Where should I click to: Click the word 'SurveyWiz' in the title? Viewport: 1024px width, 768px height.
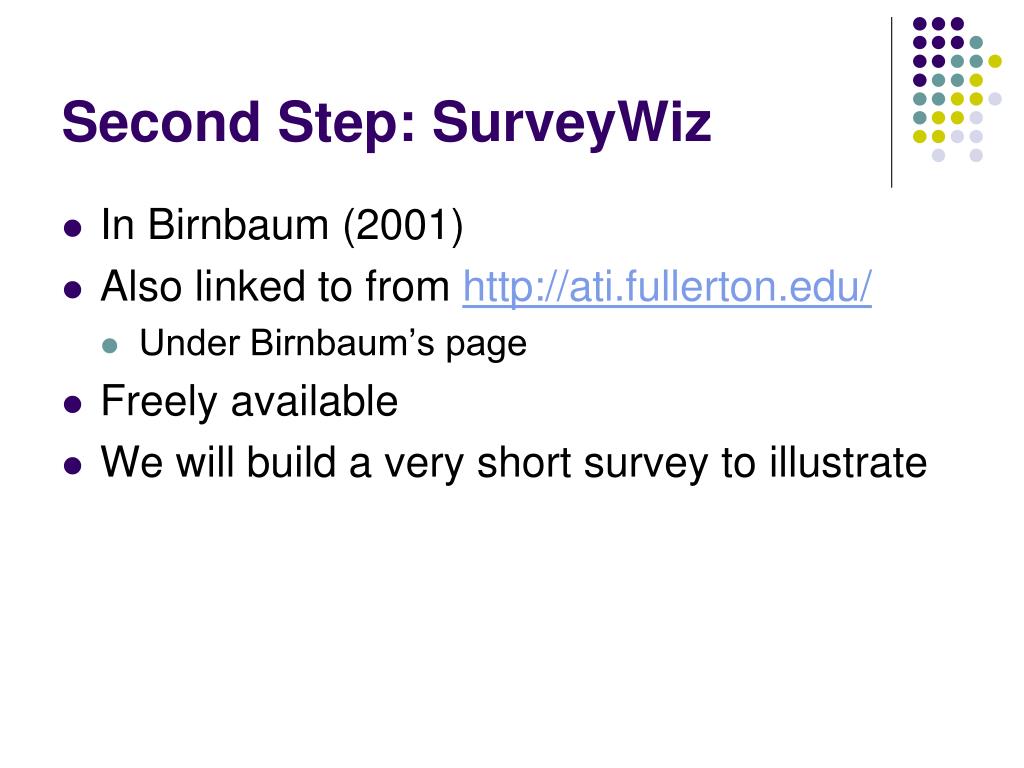tap(571, 122)
